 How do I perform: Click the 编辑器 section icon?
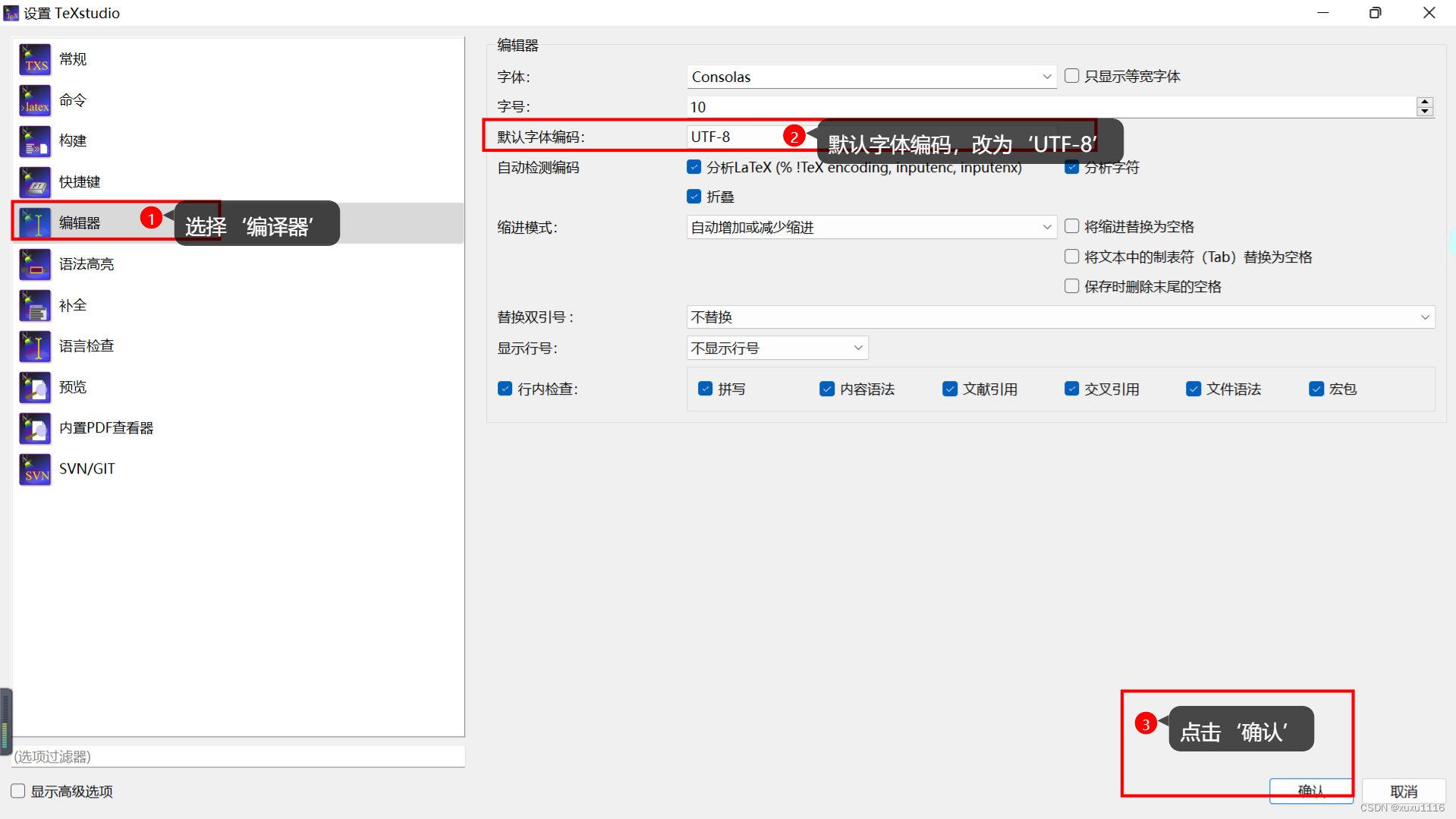(x=35, y=223)
